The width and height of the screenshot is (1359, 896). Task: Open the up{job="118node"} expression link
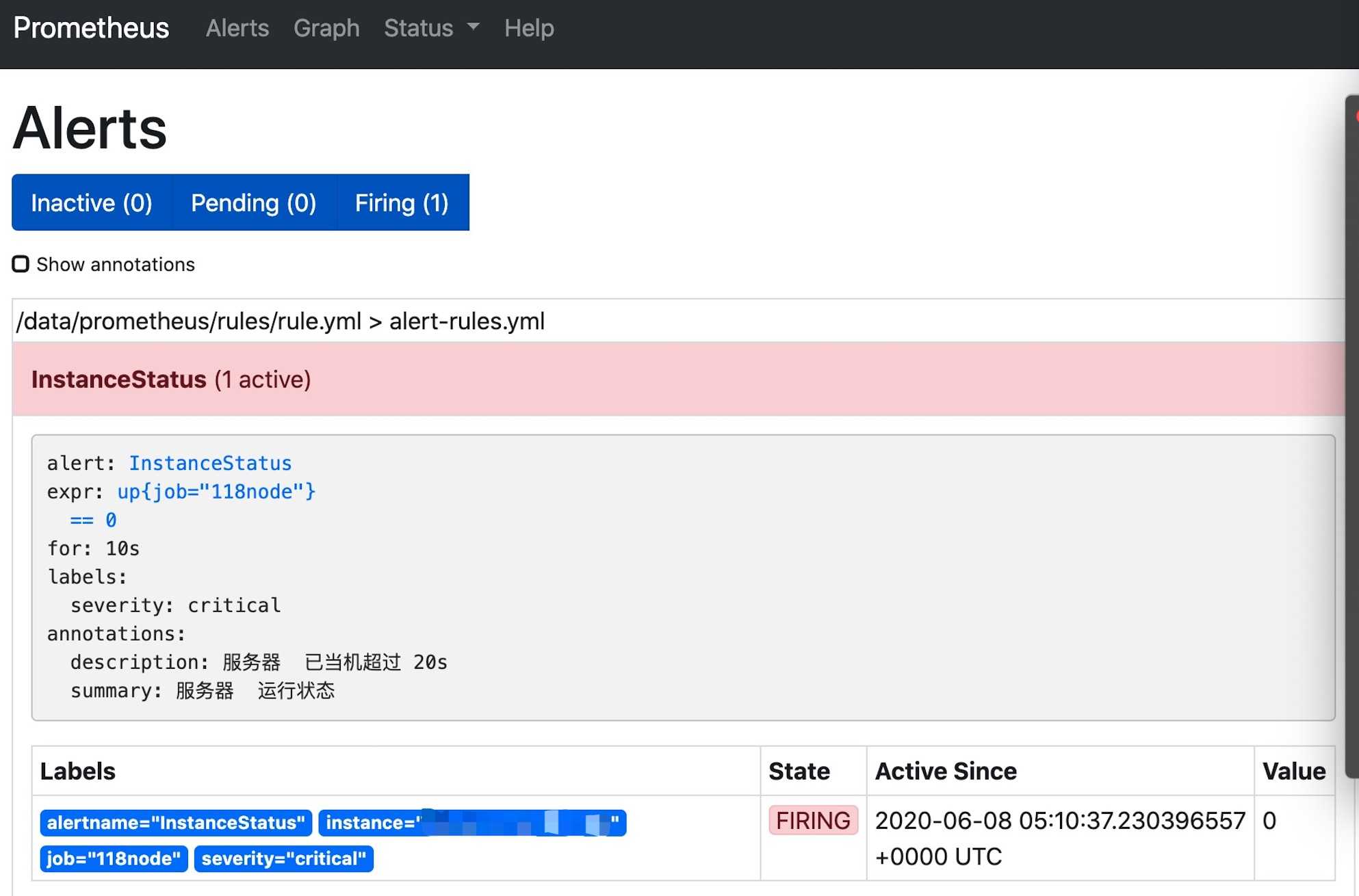point(216,492)
